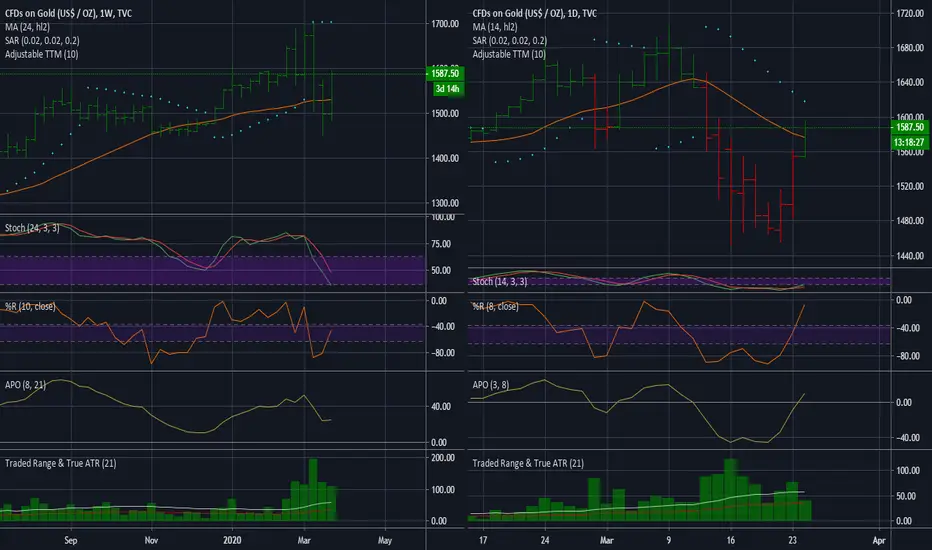Open Adjustable TTM (10) on the daily chart
The width and height of the screenshot is (932, 550).
pos(509,54)
